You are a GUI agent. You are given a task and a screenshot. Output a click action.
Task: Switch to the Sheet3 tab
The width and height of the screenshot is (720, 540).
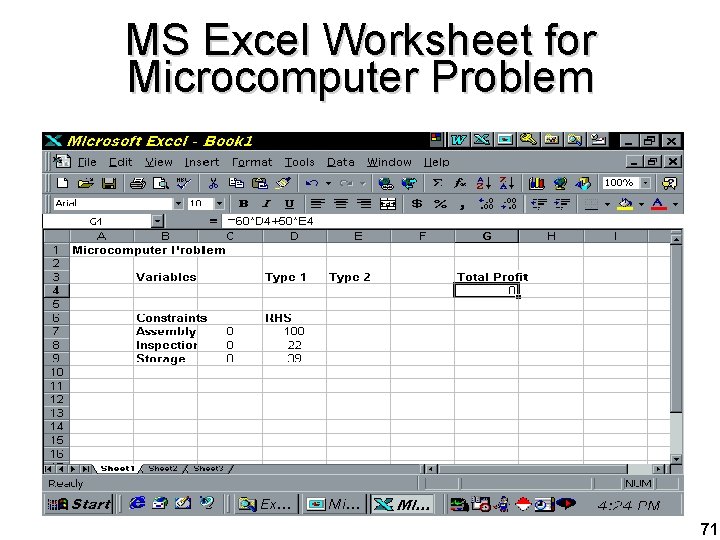coord(208,469)
